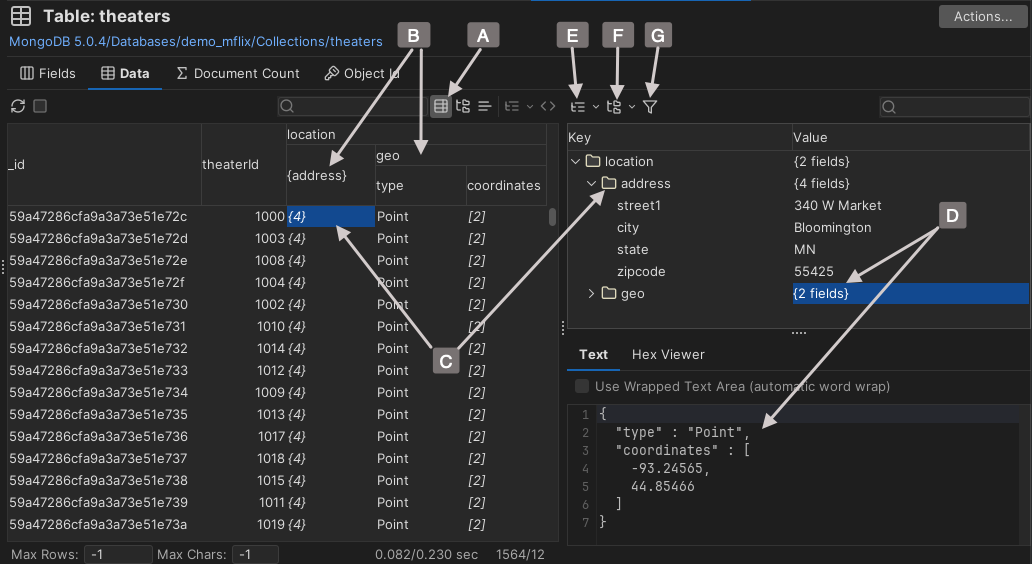
Task: Click the data table vertical scrollbar
Action: pos(552,217)
